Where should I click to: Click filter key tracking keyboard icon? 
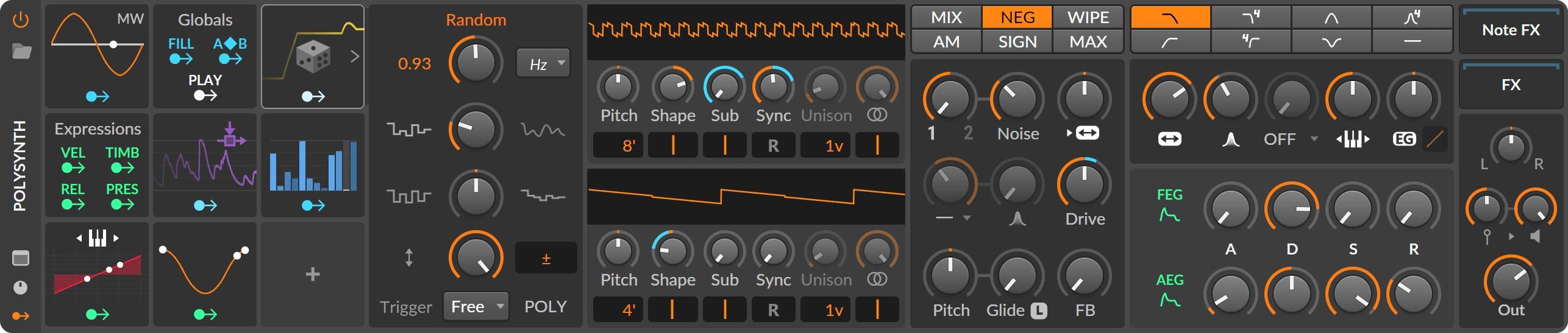[1352, 139]
